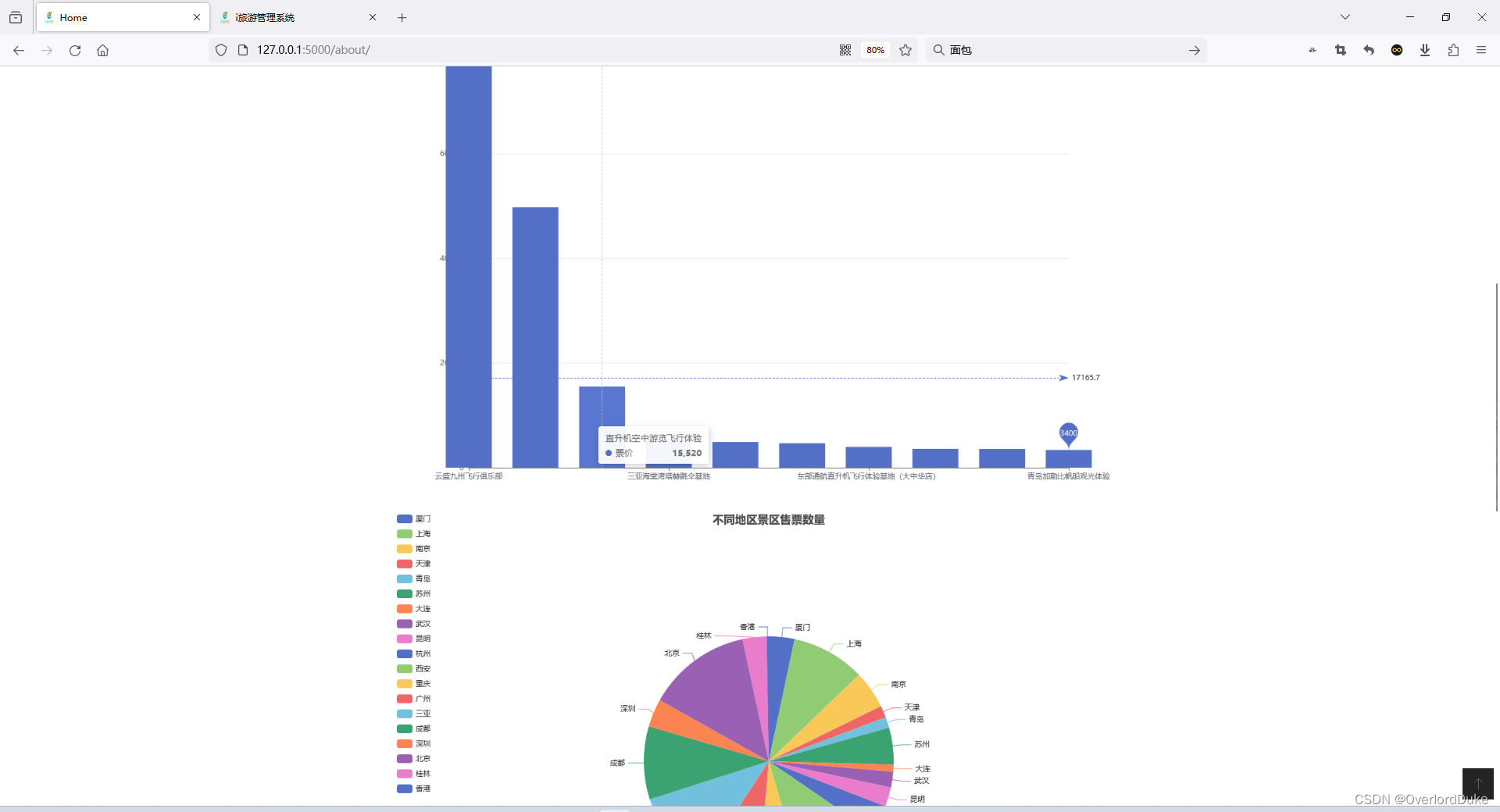Open the 80% zoom level control

(x=875, y=50)
